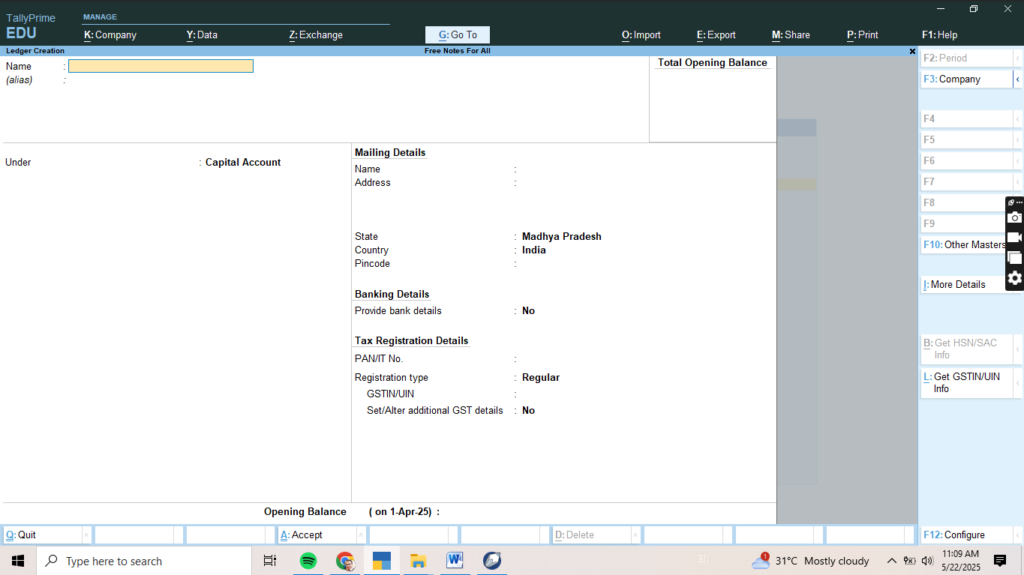Click the small arrow beside A: Accept
This screenshot has height=575, width=1024.
click(360, 535)
